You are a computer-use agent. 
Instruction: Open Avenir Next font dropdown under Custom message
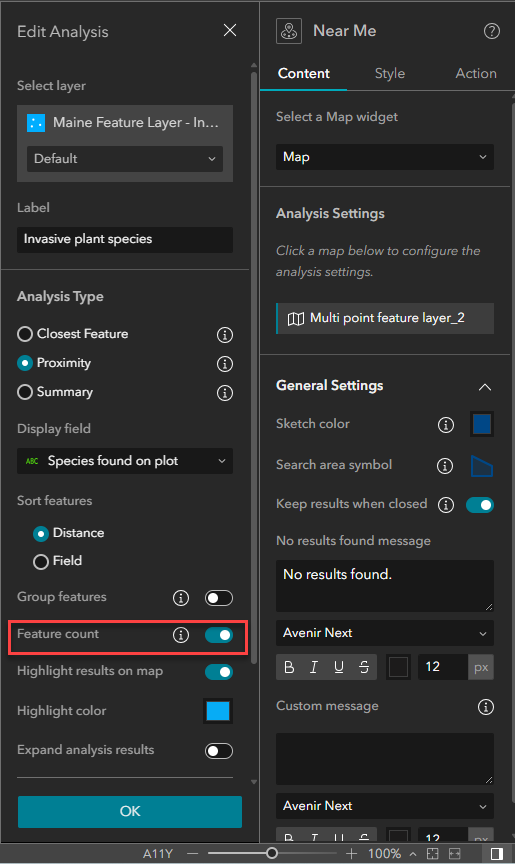(x=385, y=806)
